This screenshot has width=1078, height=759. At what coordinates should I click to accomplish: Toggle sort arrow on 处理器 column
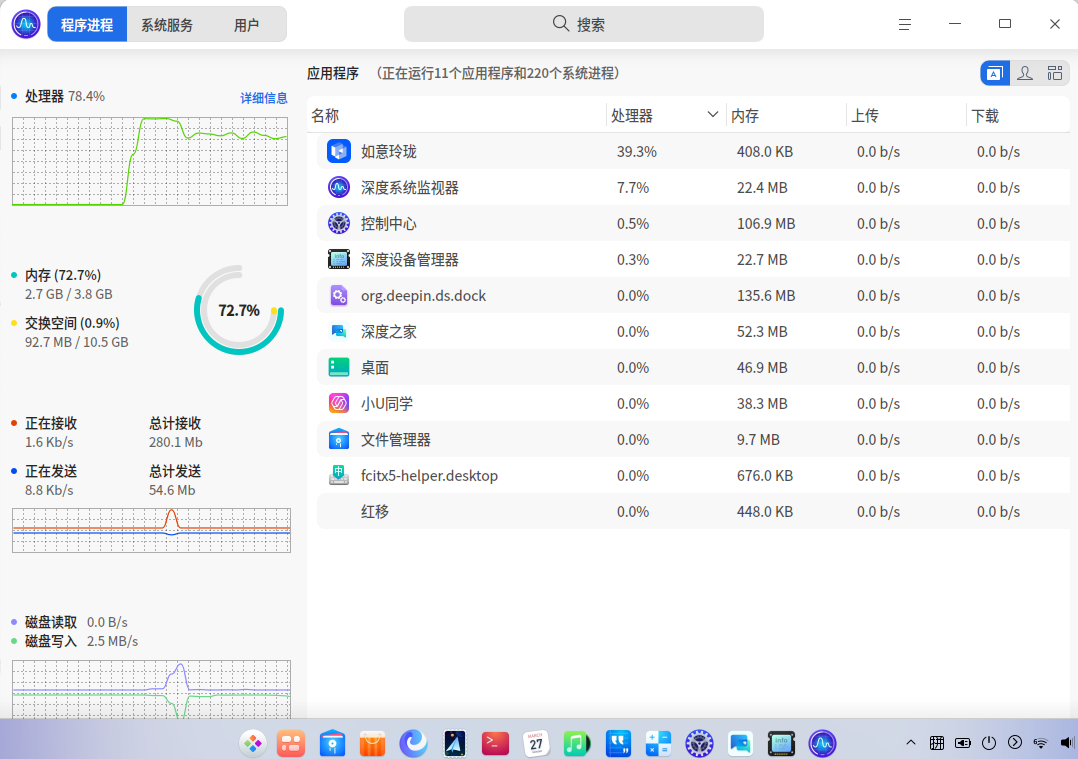click(712, 114)
